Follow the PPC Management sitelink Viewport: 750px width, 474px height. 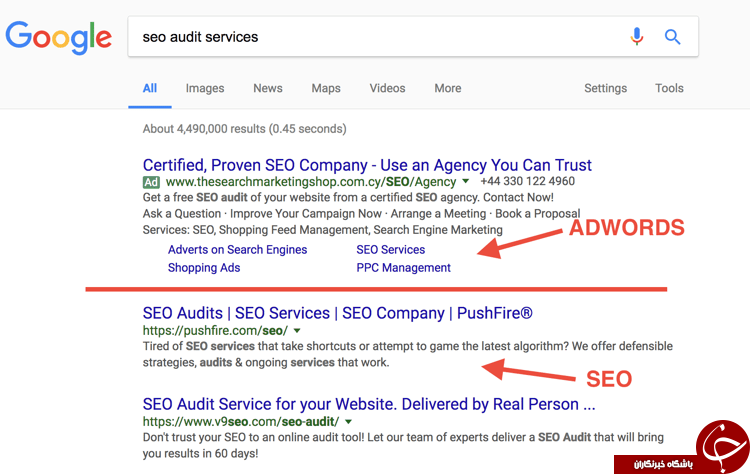[403, 268]
